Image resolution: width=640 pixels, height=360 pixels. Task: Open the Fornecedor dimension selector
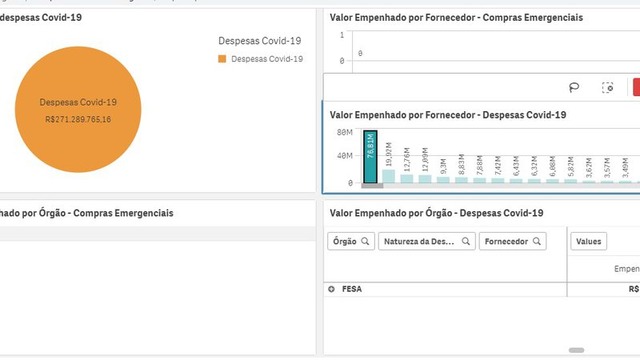click(x=513, y=241)
